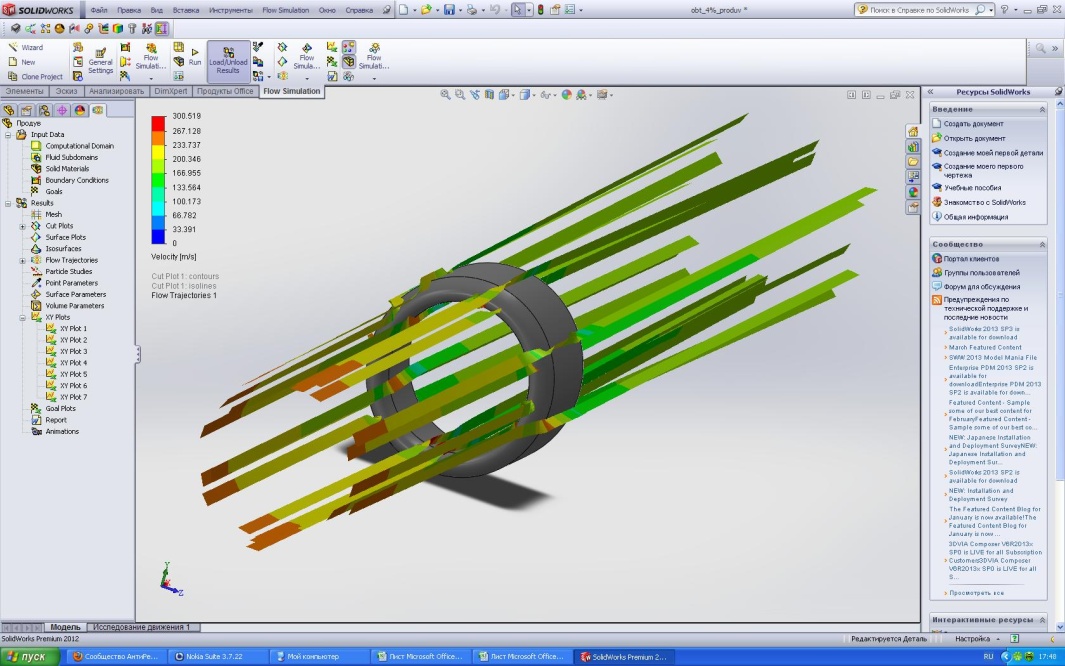Collapse the Results tree node
1065x666 pixels.
(x=8, y=203)
